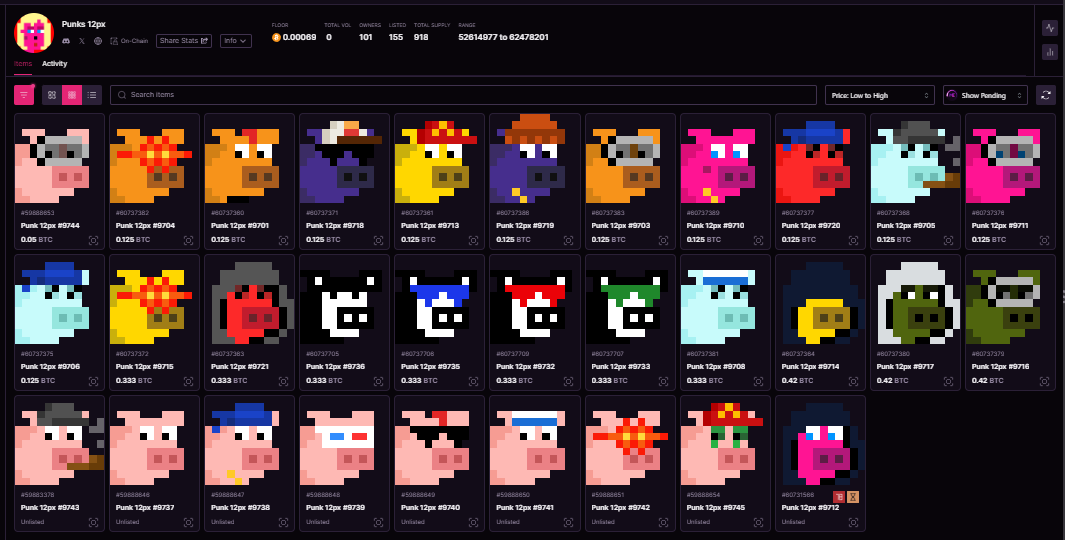Open the collection's Discord link icon

[66, 41]
